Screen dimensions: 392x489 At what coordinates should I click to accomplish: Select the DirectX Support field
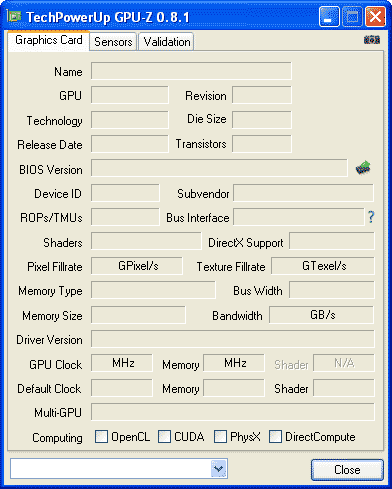pos(332,241)
